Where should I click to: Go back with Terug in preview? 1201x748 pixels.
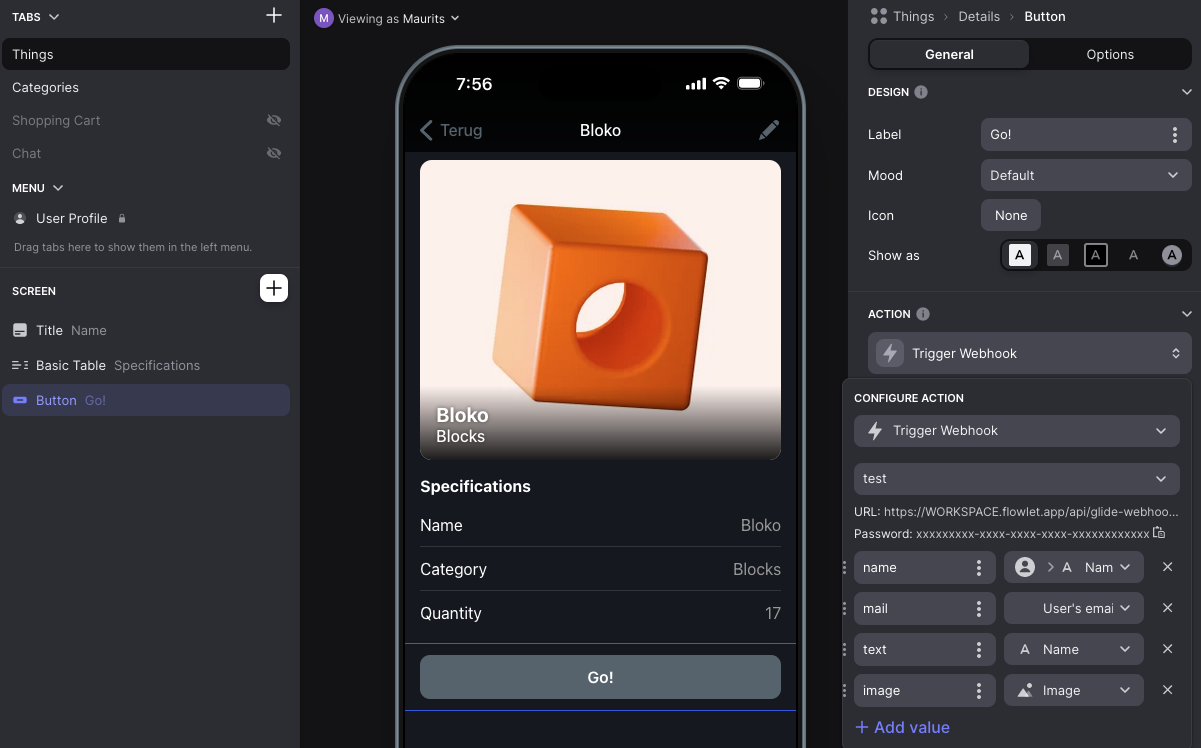point(451,130)
